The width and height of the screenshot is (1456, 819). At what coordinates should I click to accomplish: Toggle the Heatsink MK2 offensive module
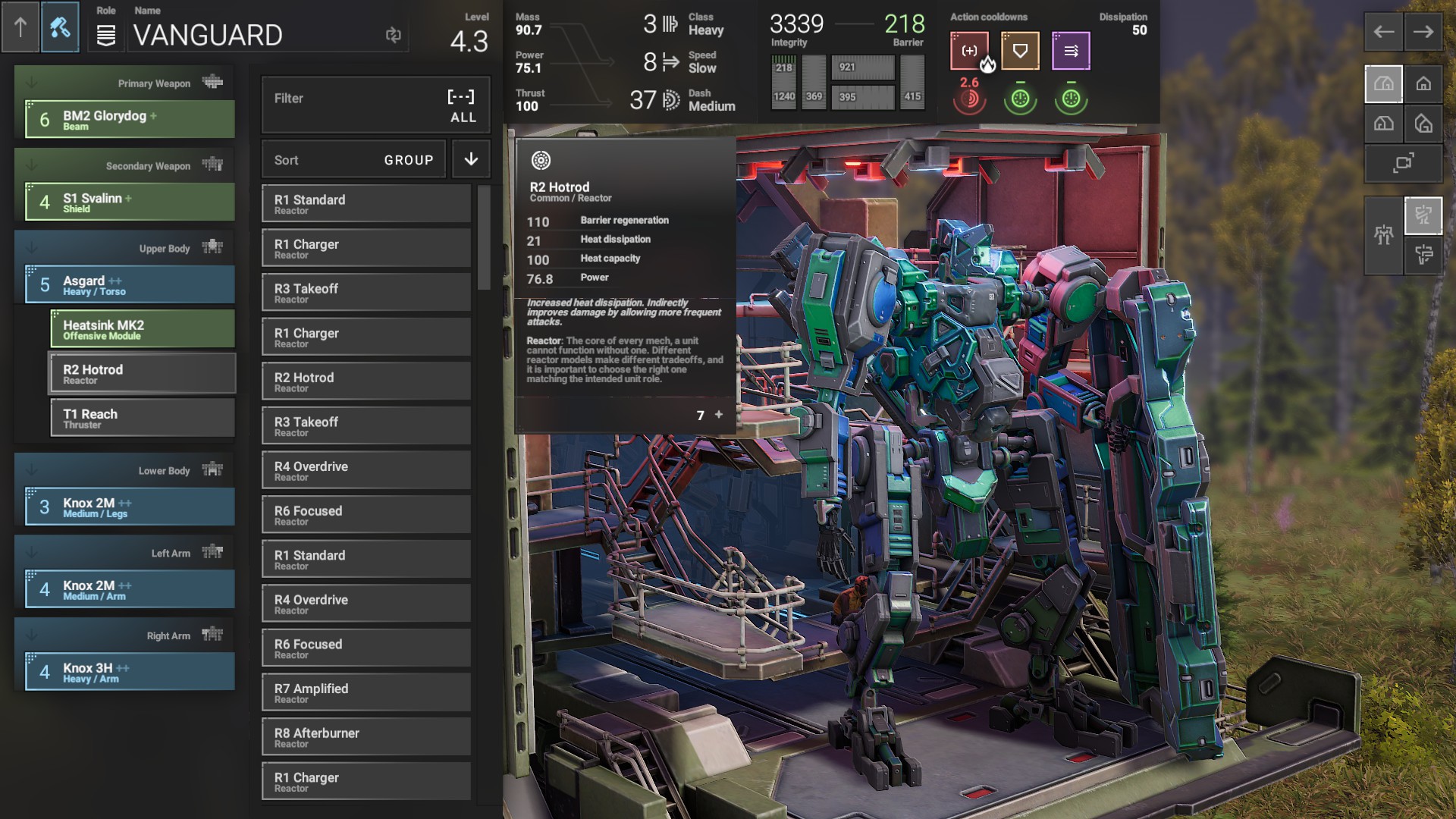143,329
